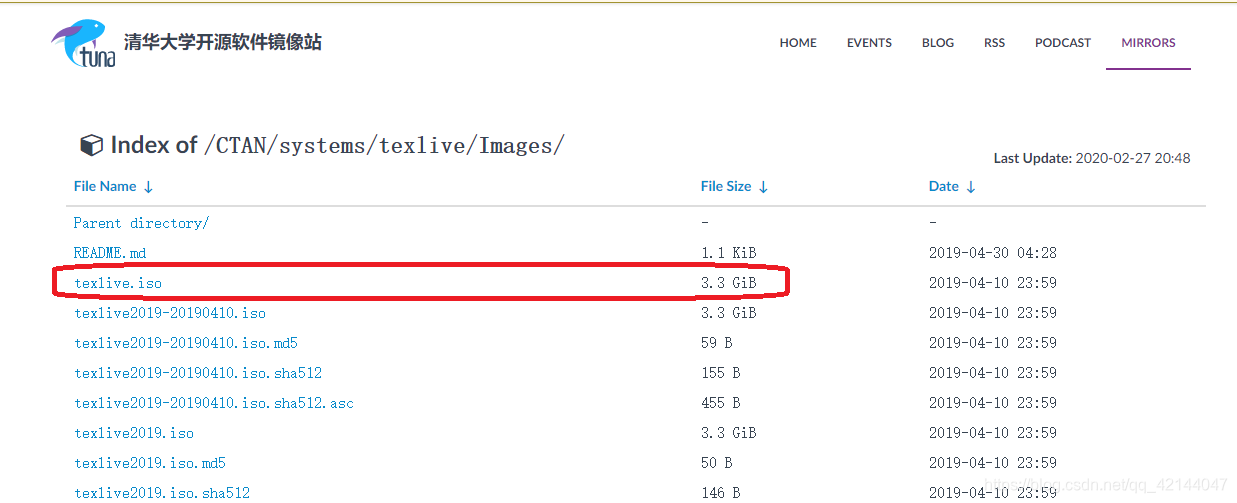This screenshot has height=503, width=1237.
Task: Open the Parent directory/ link
Action: pyautogui.click(x=141, y=223)
